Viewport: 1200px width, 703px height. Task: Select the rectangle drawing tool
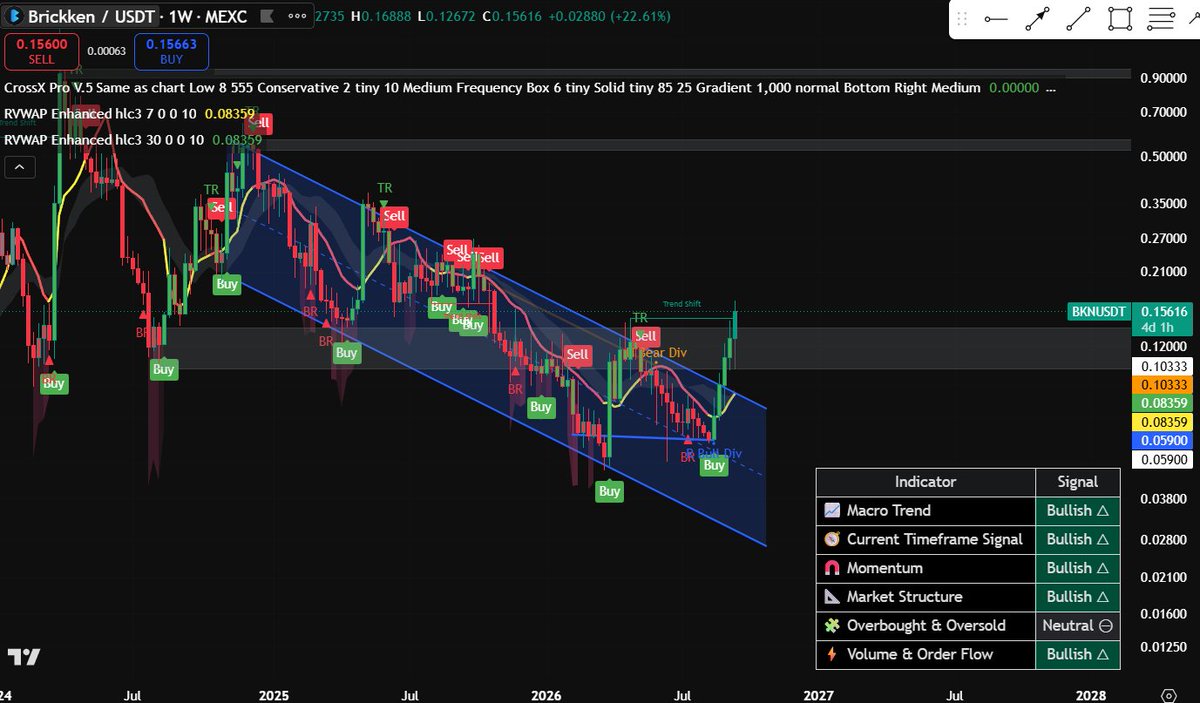(x=1120, y=19)
